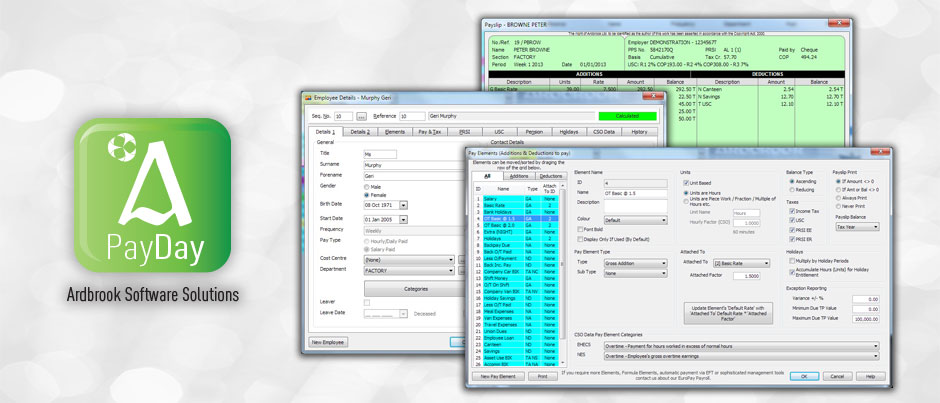The image size is (940, 403).
Task: Toggle the Leaver checkbox
Action: coord(367,302)
